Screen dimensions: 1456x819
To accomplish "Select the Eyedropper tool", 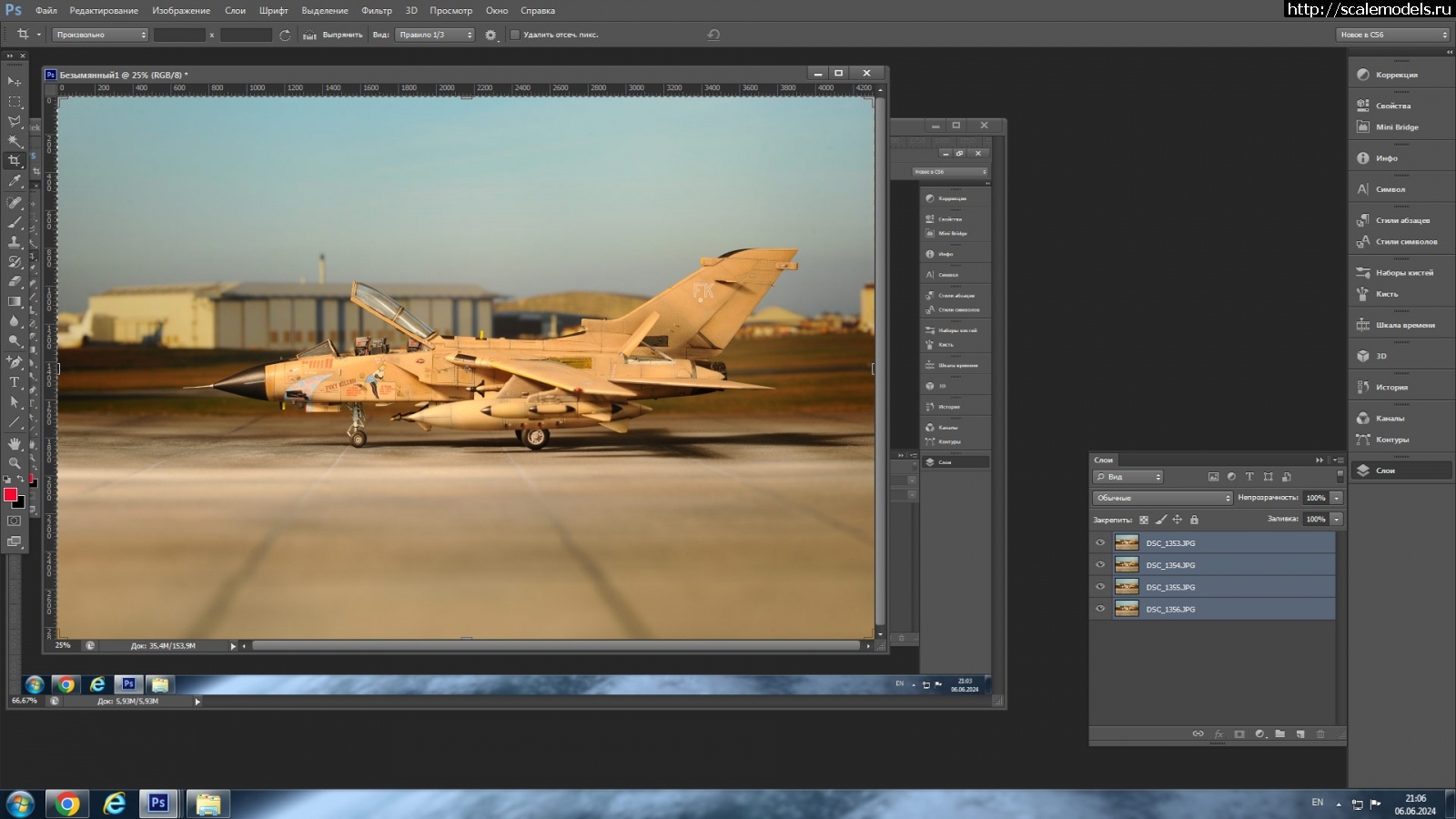I will pyautogui.click(x=15, y=181).
